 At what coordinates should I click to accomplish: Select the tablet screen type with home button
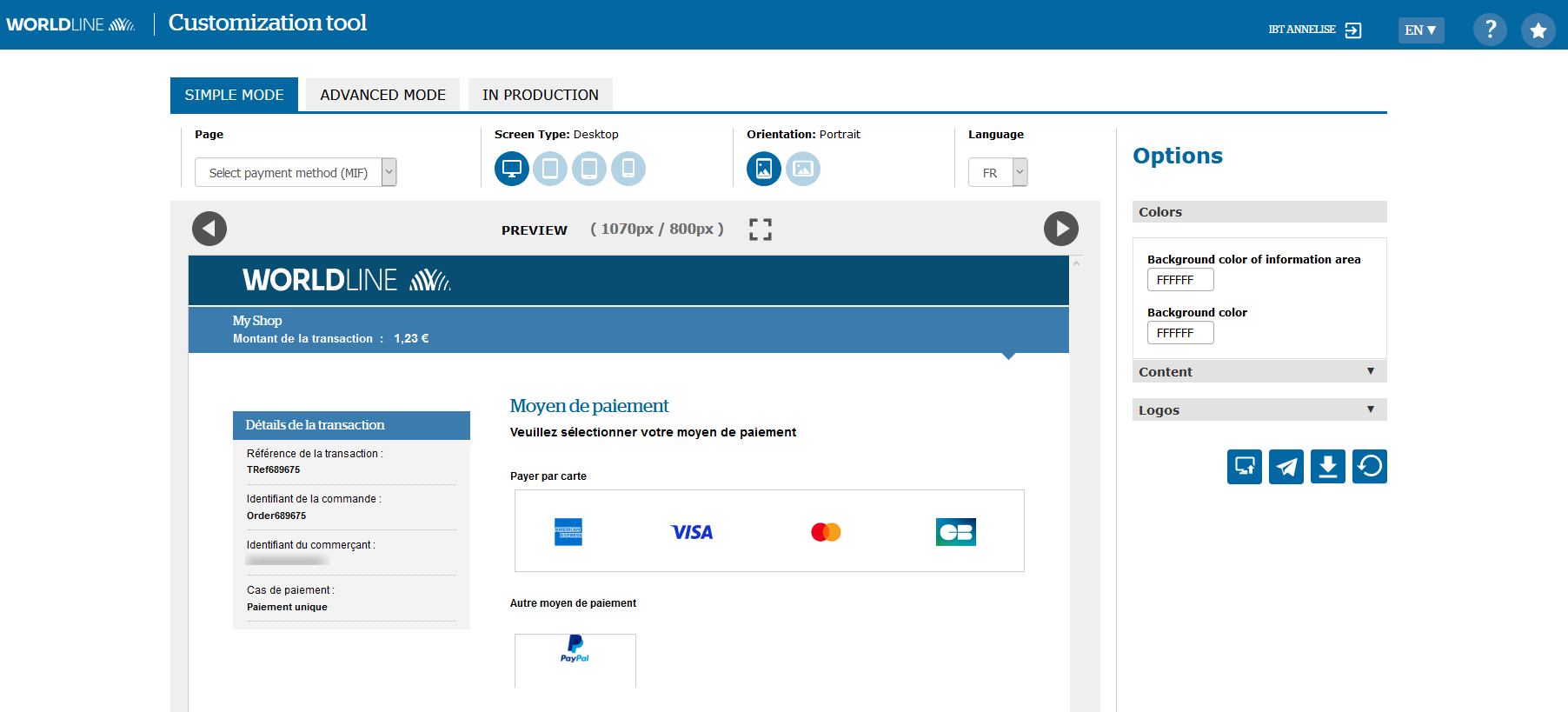589,169
